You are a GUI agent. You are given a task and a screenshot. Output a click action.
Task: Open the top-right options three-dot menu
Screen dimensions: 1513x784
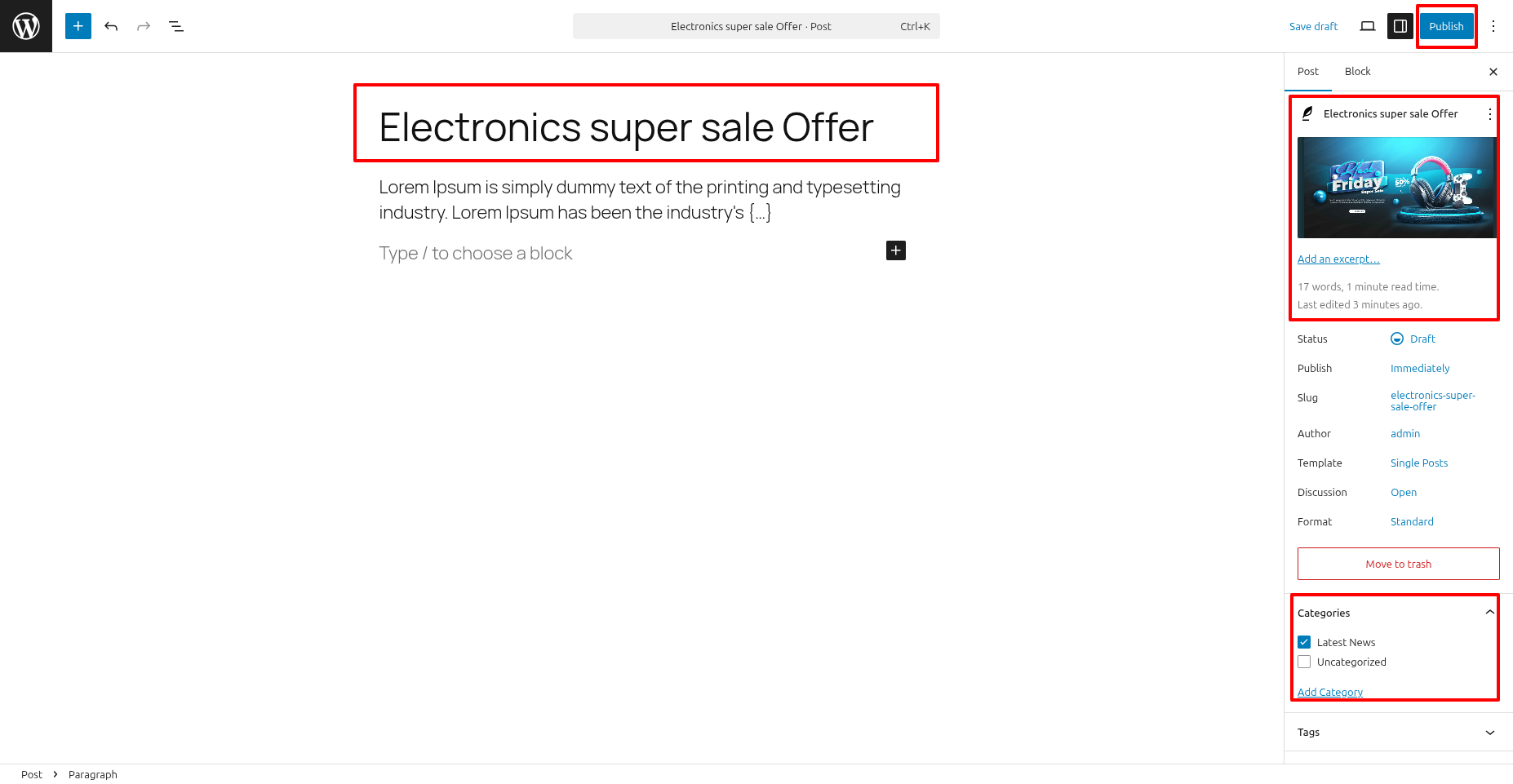1493,26
